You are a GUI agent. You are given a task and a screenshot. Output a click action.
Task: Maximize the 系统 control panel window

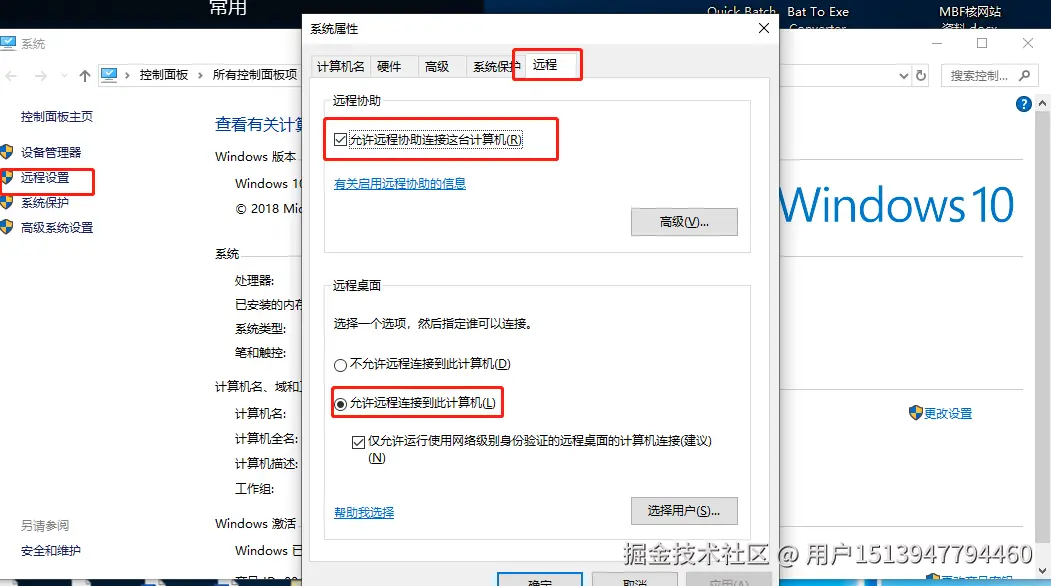click(x=982, y=43)
